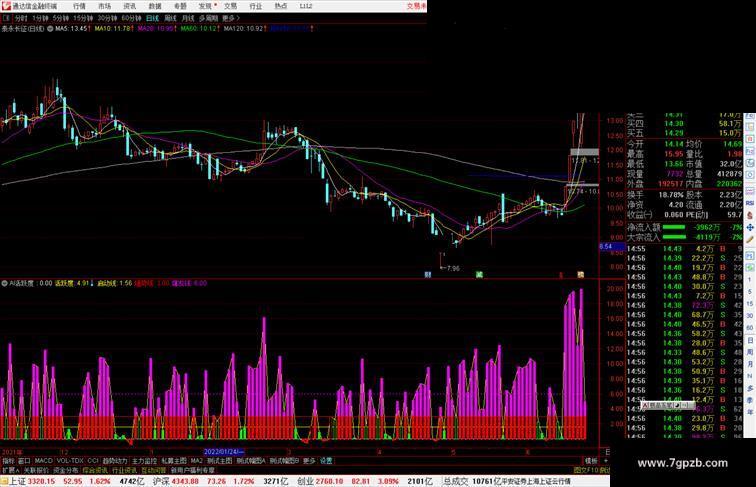The height and width of the screenshot is (487, 756).
Task: Click 月 in the right toolbar
Action: [x=750, y=364]
